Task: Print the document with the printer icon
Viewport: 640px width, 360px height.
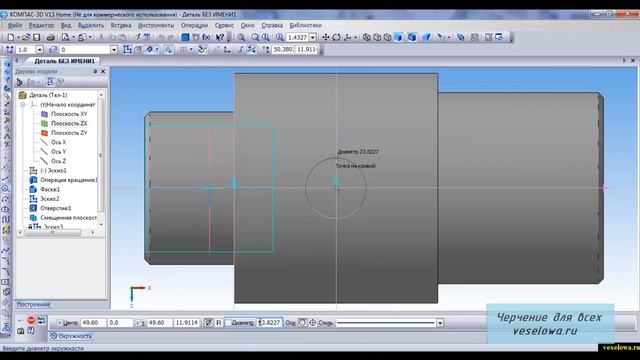Action: [x=51, y=37]
